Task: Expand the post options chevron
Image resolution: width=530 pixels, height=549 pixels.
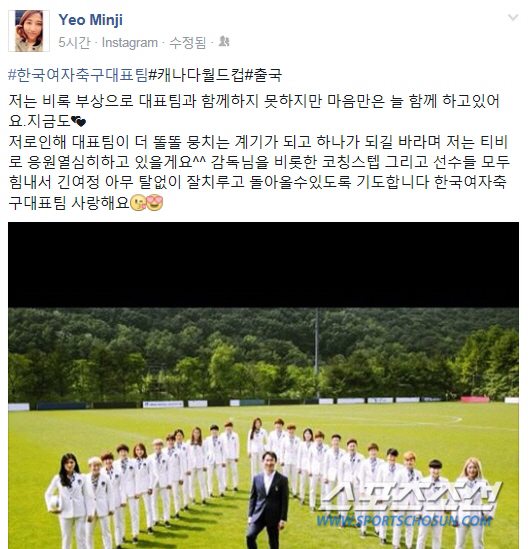Action: pos(513,17)
